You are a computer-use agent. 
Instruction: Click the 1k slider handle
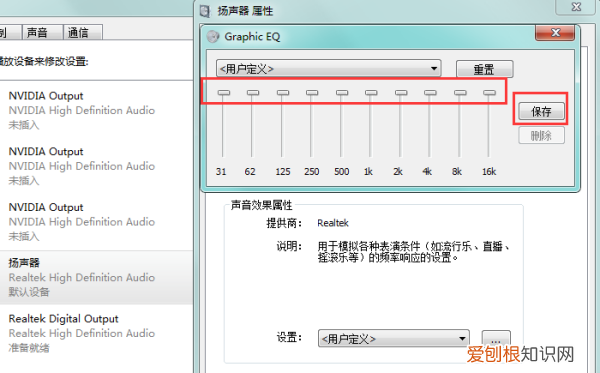[371, 93]
